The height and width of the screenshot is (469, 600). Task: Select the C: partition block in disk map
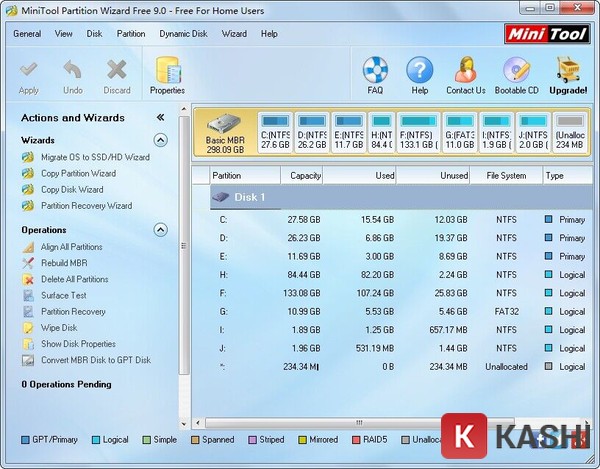275,133
